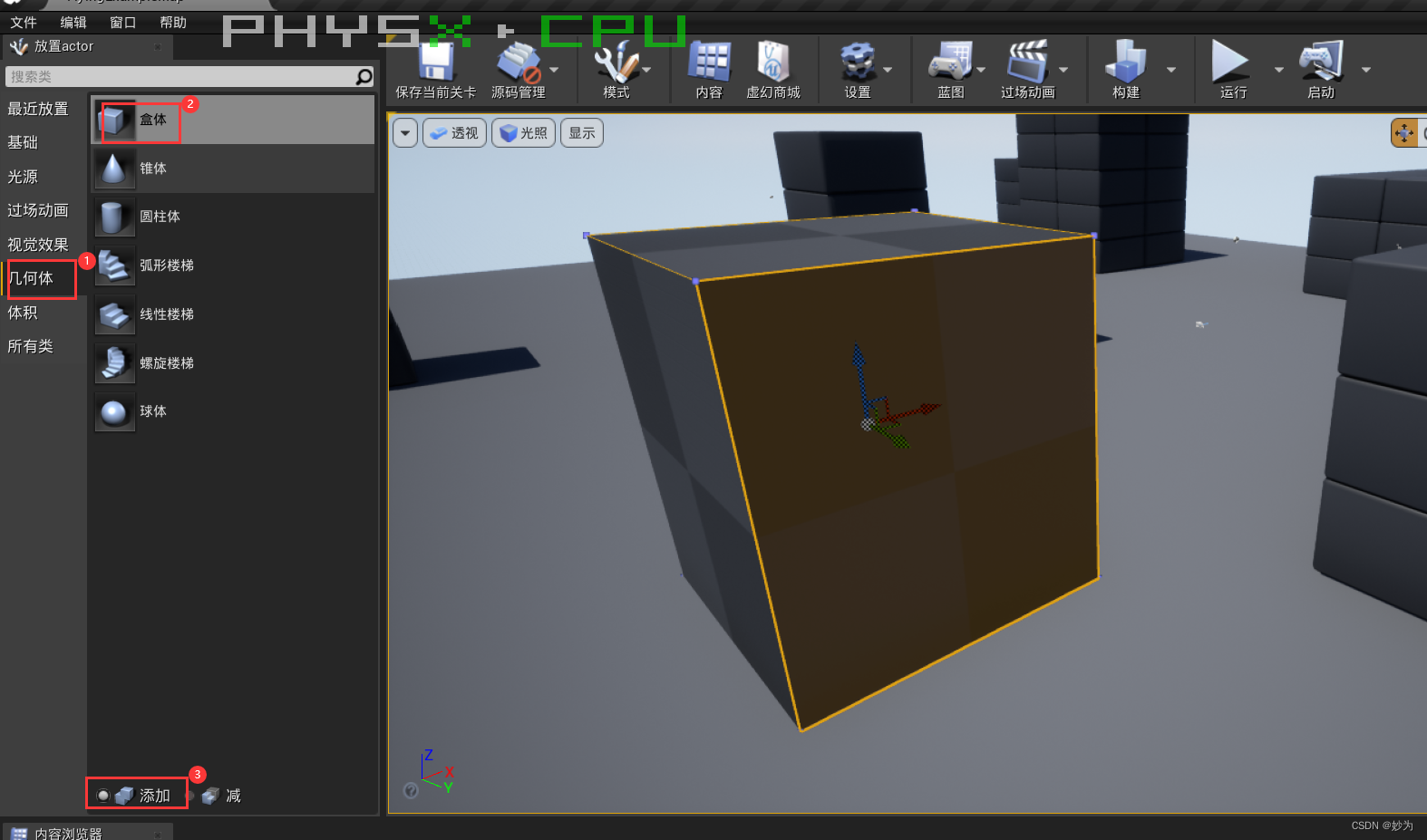Expand the Source Control dropdown arrow
1427x840 pixels.
click(554, 70)
